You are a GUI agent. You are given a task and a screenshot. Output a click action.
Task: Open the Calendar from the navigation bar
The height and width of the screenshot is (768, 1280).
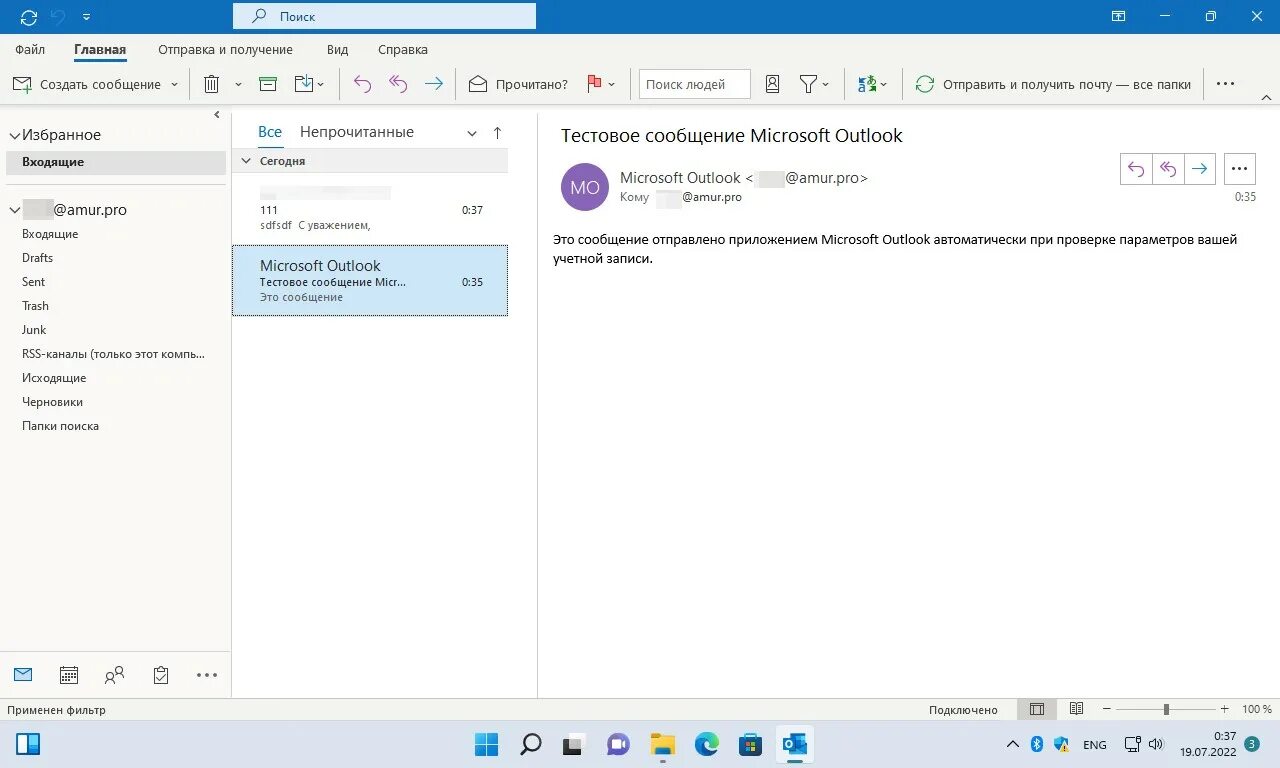point(68,675)
